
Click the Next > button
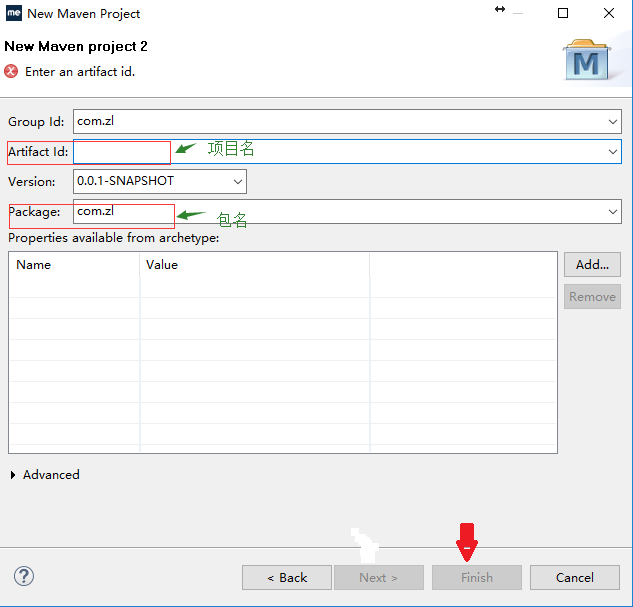tap(379, 578)
